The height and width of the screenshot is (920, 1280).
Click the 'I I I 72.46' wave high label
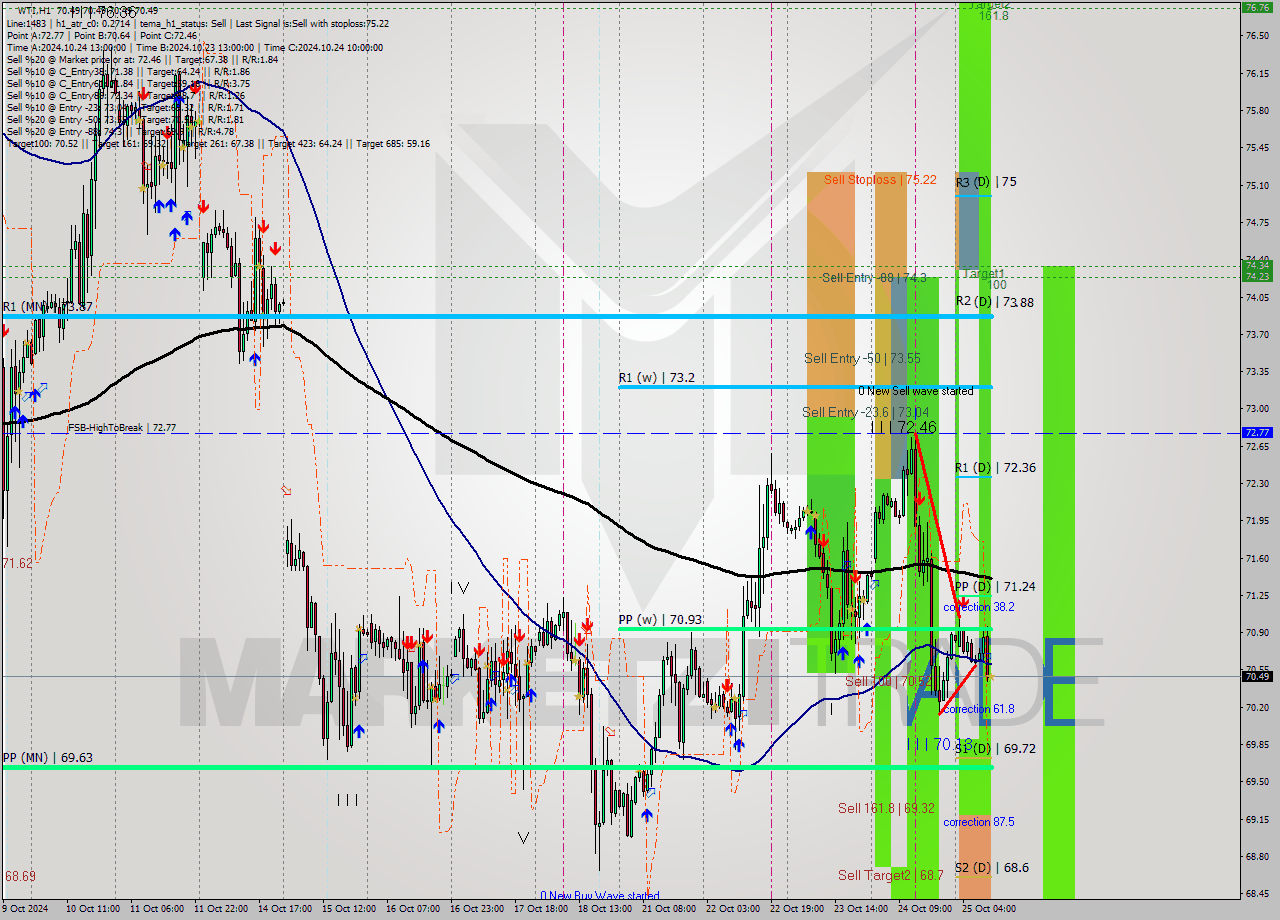pos(903,427)
